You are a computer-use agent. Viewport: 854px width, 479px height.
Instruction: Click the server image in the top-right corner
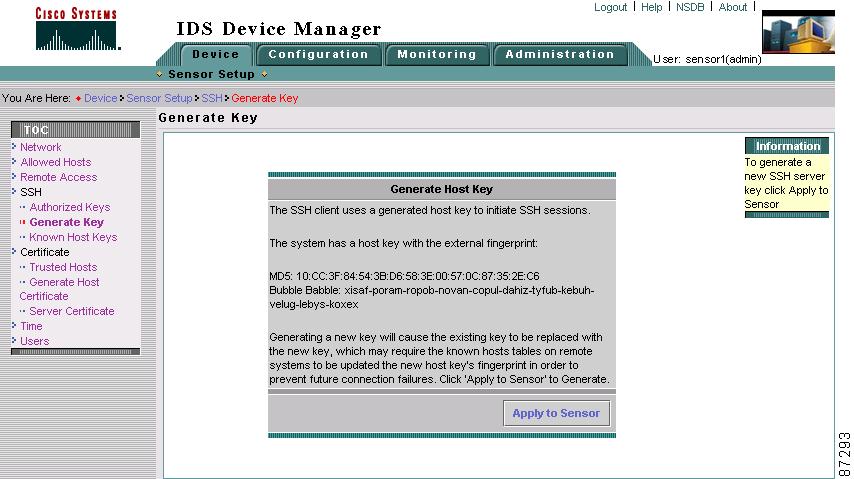pyautogui.click(x=798, y=32)
